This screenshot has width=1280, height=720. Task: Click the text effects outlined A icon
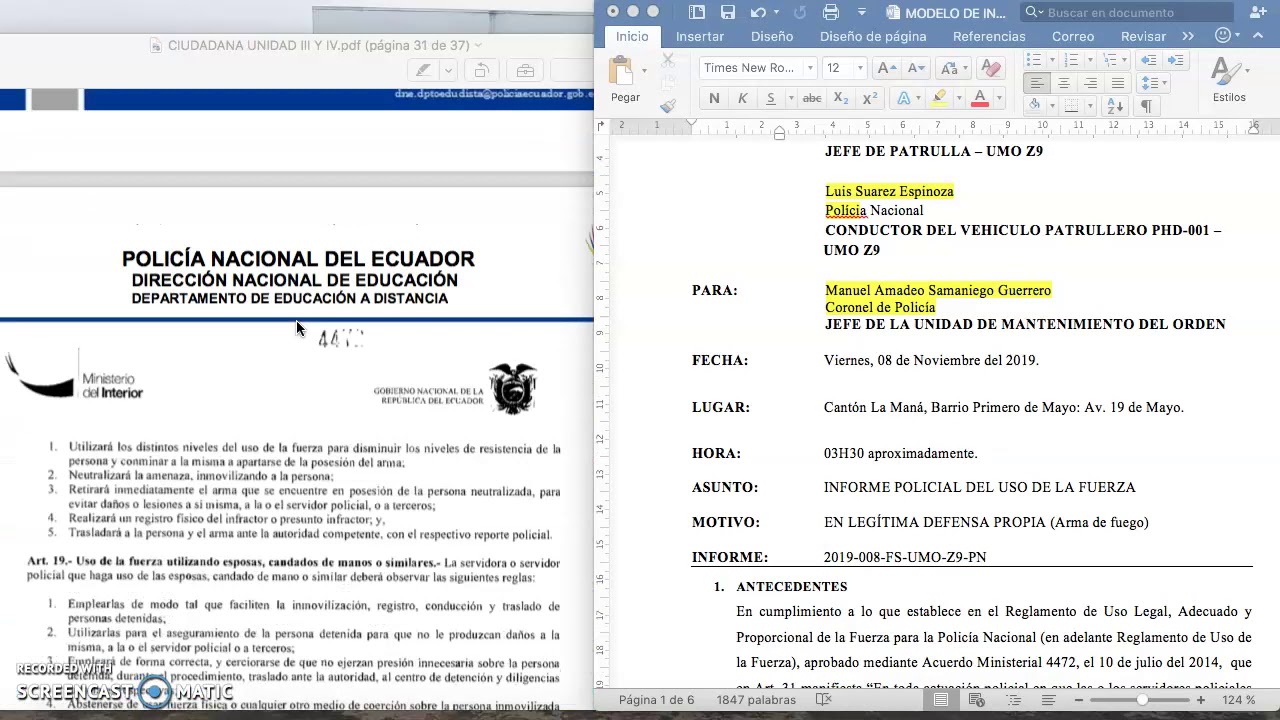point(904,98)
